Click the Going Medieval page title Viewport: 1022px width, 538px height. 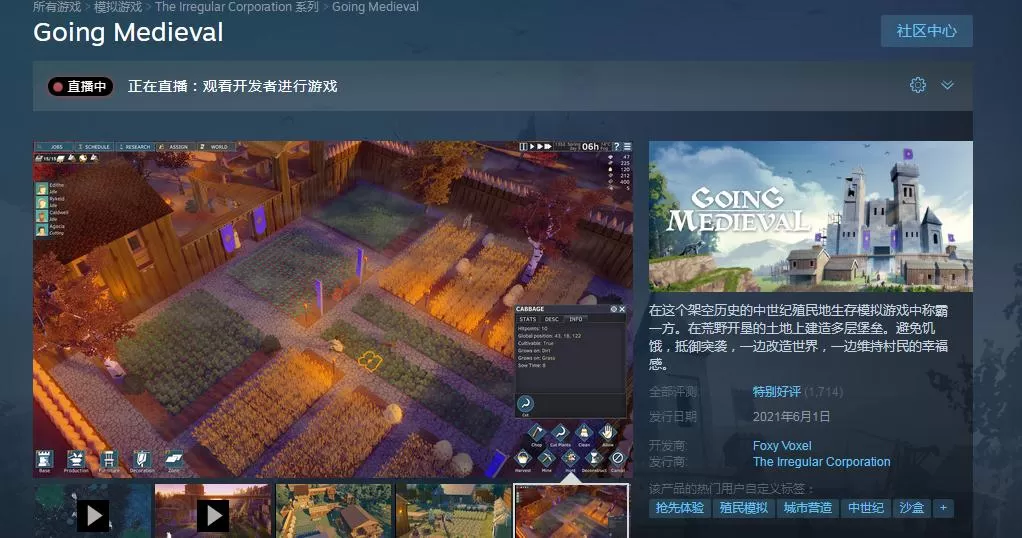point(128,33)
